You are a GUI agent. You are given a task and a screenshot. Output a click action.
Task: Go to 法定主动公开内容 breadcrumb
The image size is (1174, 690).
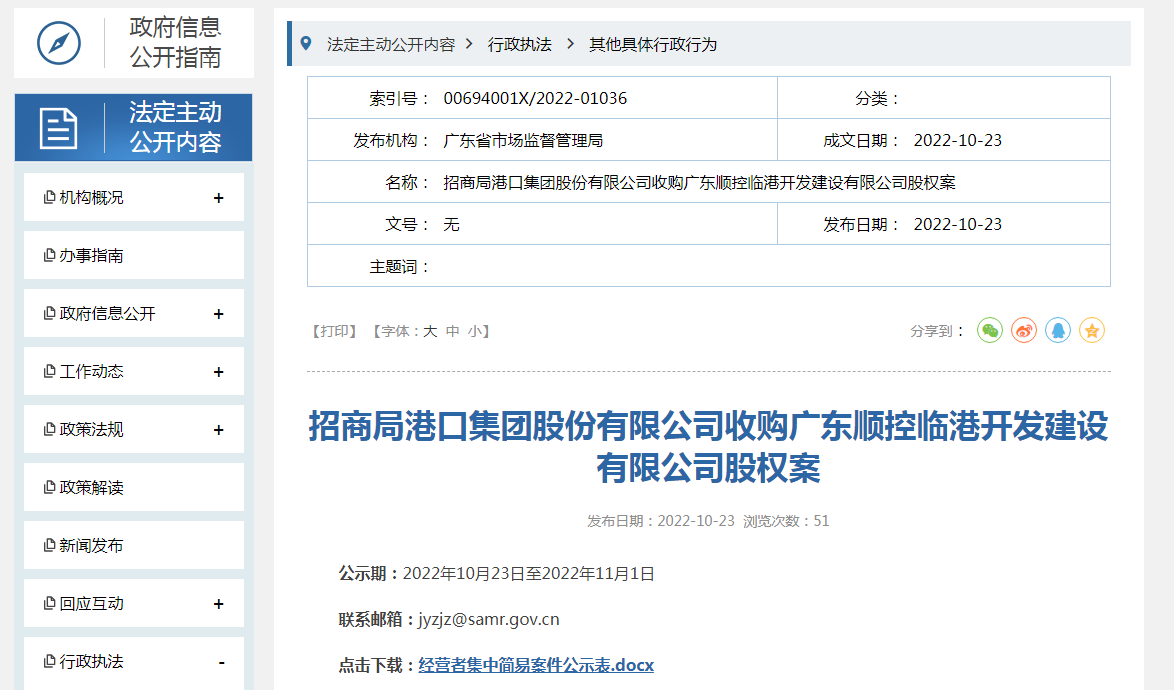pos(391,45)
